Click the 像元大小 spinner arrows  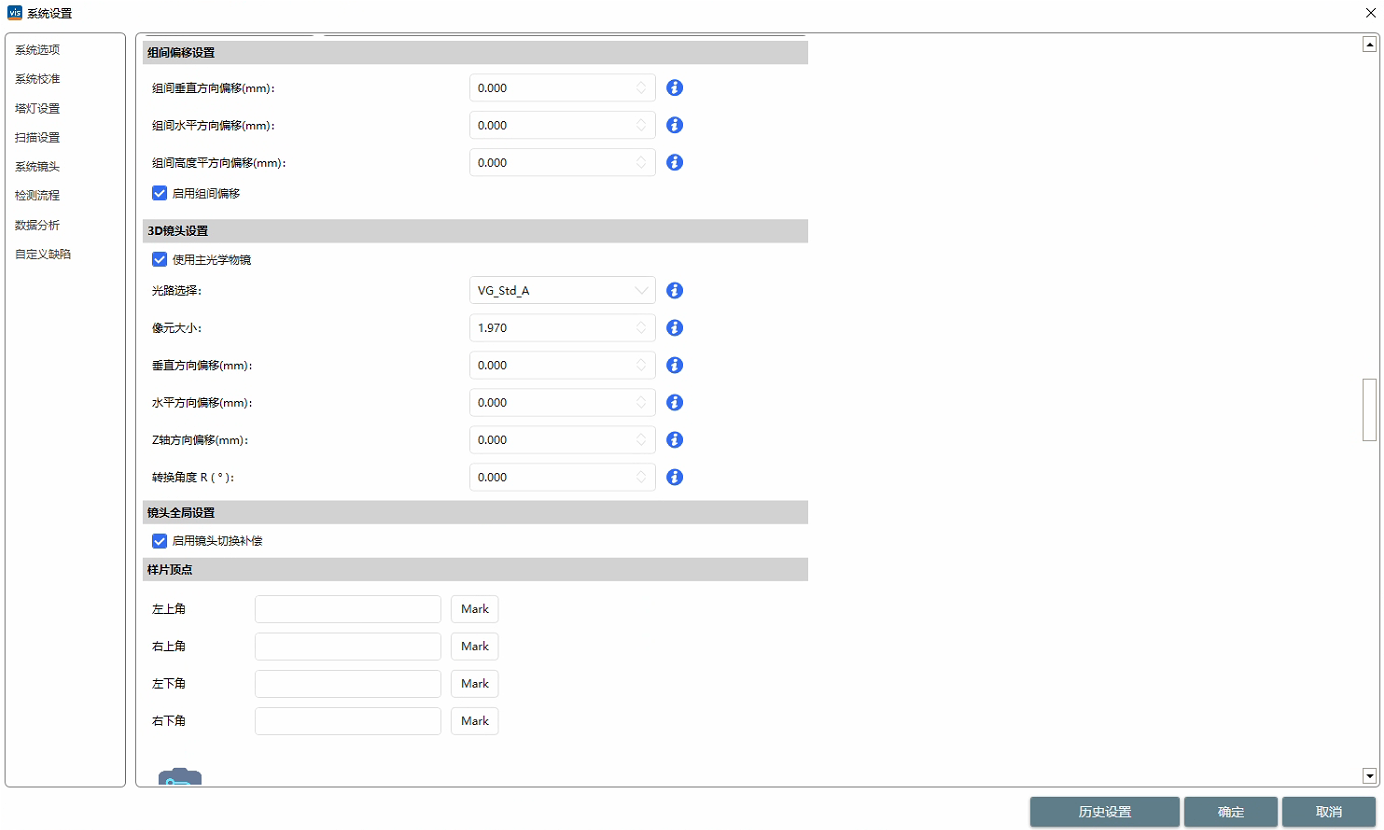coord(641,328)
